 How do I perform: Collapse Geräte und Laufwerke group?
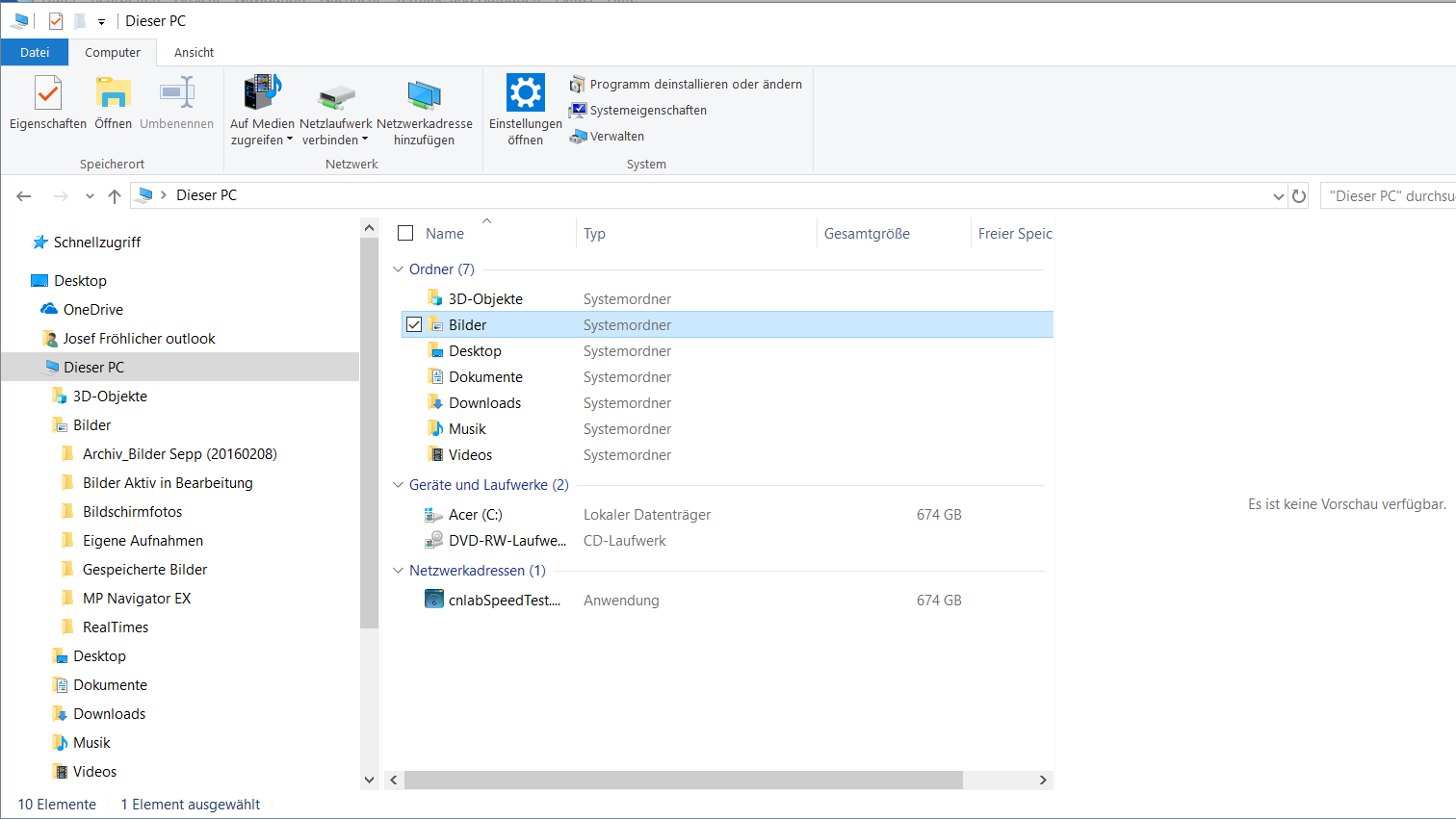[x=399, y=485]
